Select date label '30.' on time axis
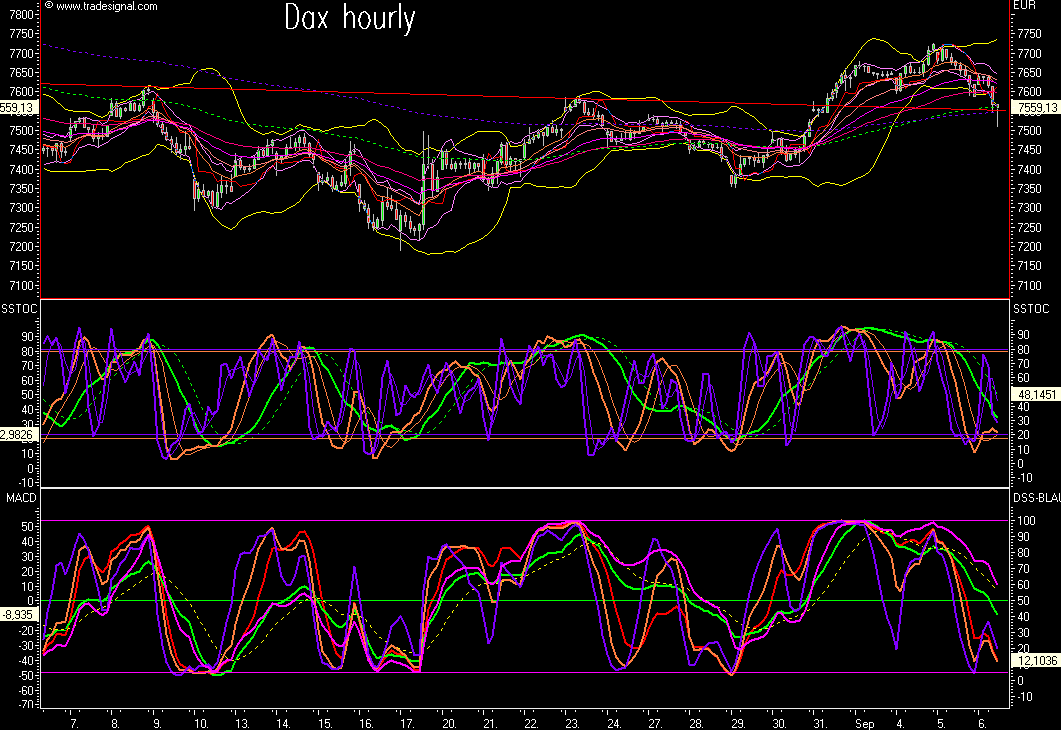 [x=779, y=724]
